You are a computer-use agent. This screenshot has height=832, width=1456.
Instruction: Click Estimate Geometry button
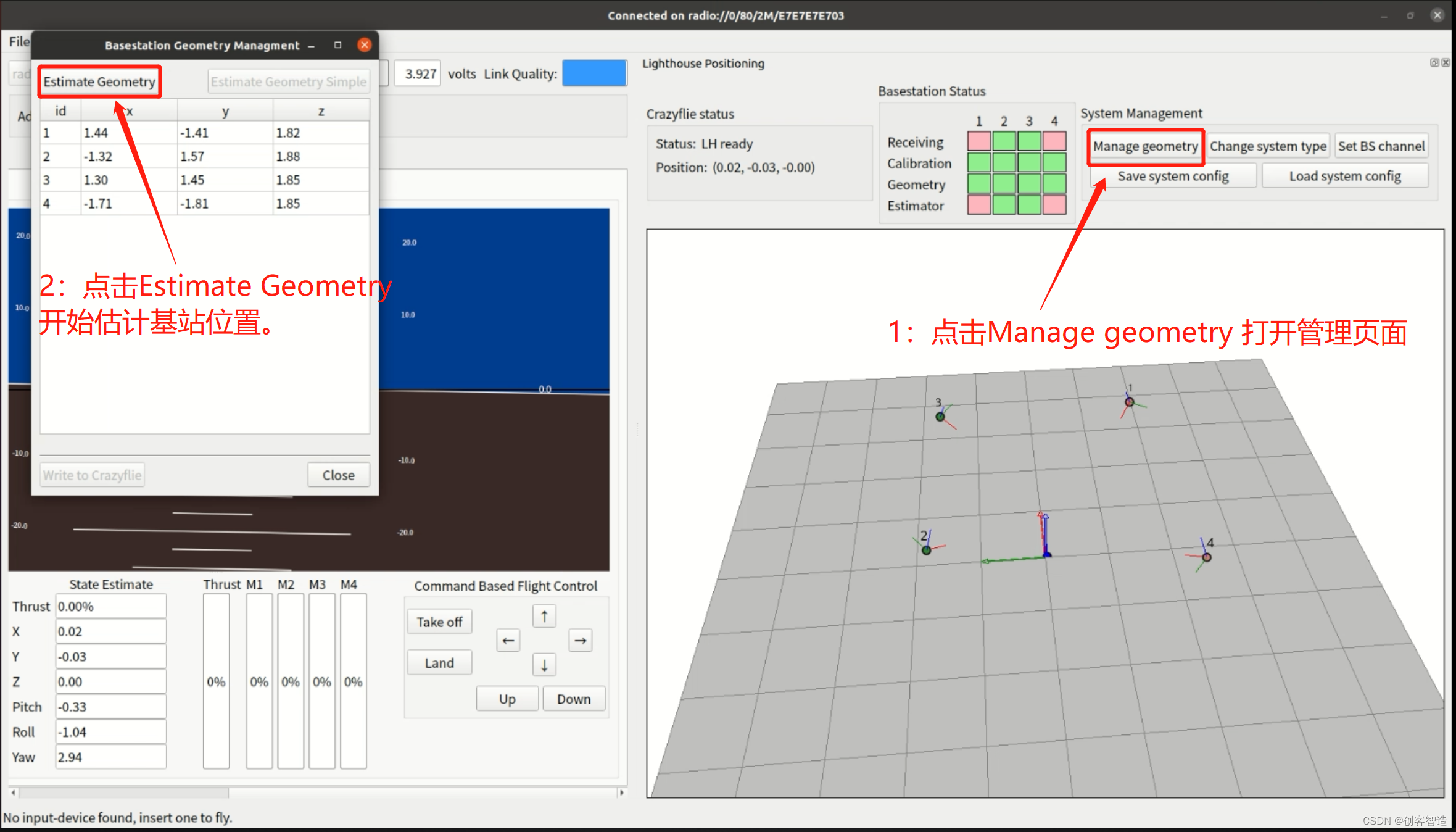(x=99, y=81)
